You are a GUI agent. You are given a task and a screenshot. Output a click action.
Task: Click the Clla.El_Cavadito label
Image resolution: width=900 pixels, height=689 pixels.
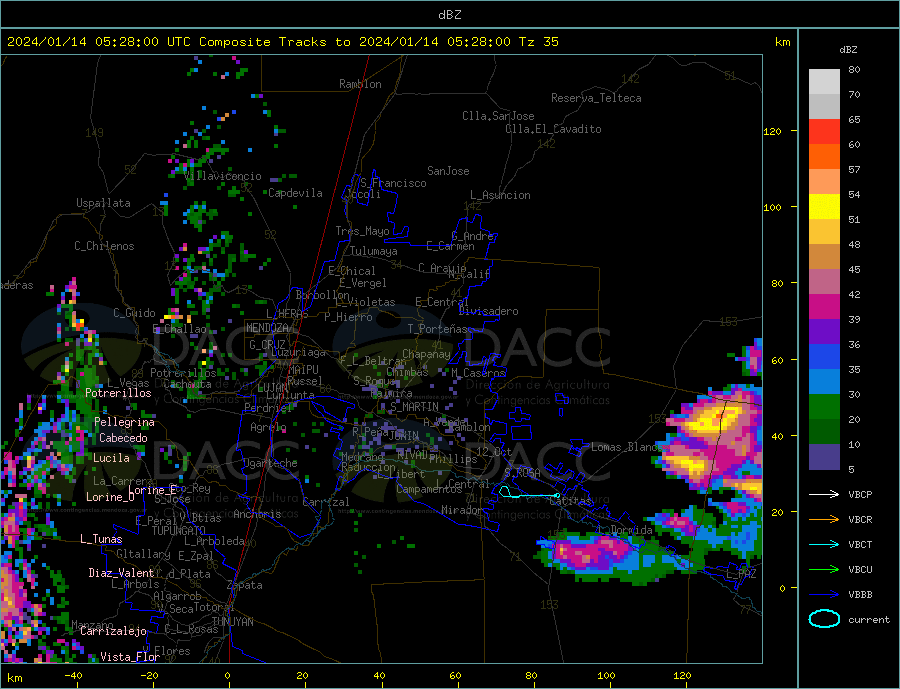[553, 129]
